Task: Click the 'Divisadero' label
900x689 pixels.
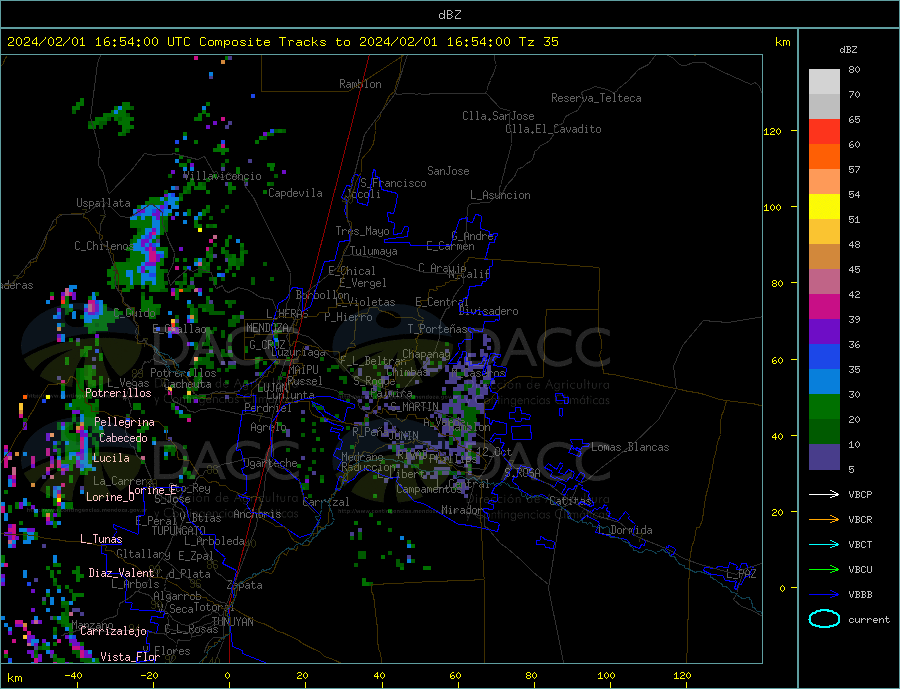Action: coord(488,311)
